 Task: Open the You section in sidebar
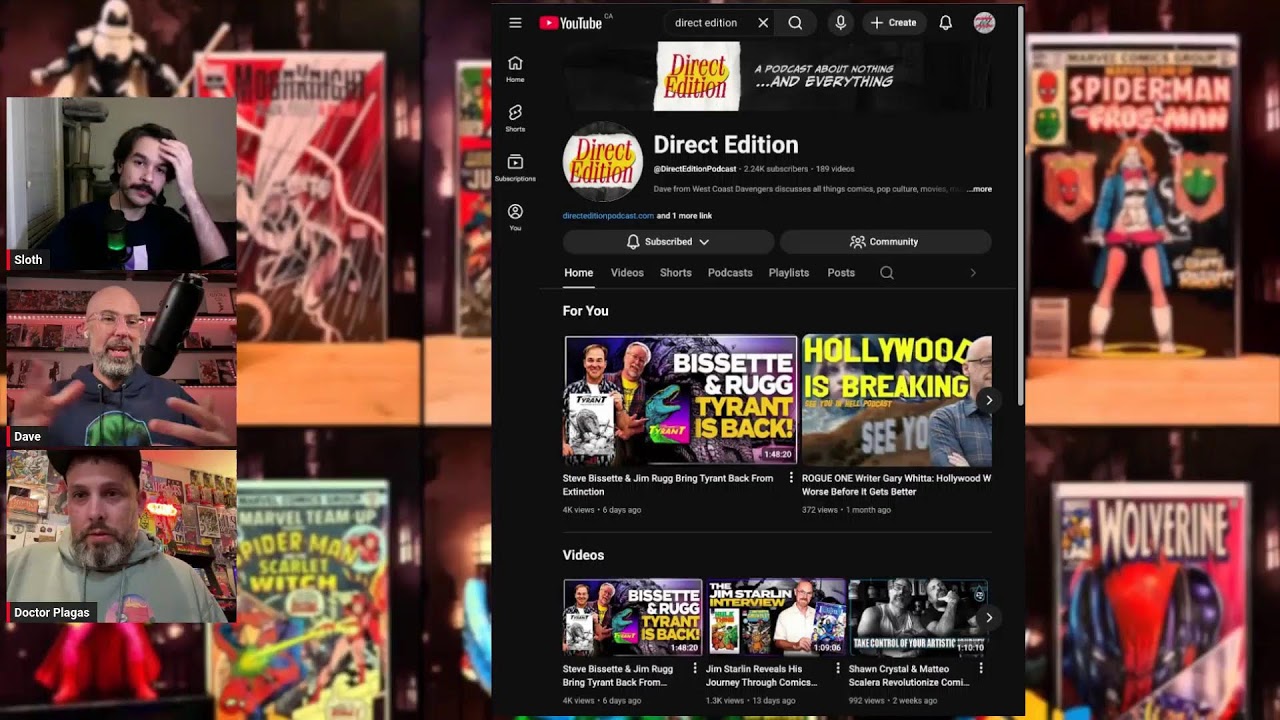(515, 217)
